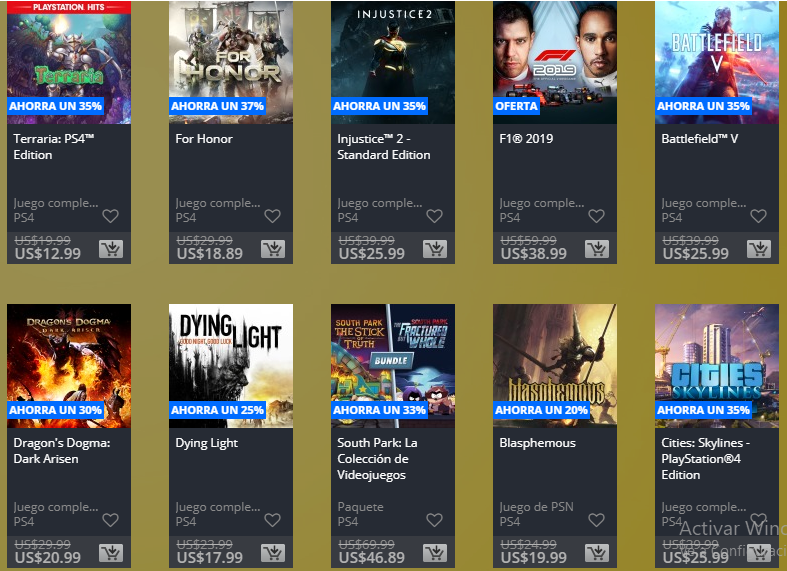Viewport: 787px width, 571px height.
Task: Add Injustice 2 Standard Edition to cart
Action: 435,249
